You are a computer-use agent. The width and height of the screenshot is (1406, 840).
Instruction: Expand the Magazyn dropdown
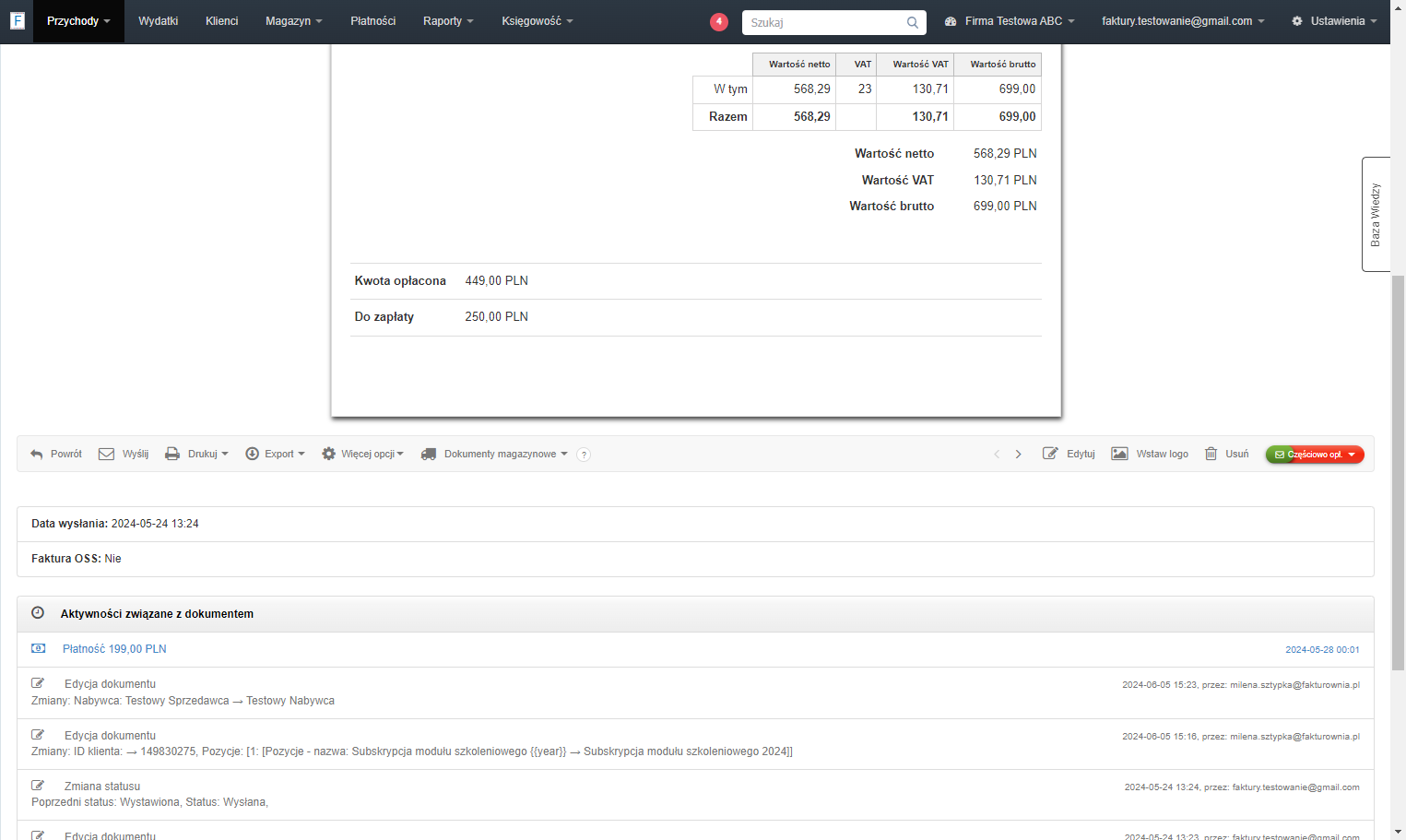pyautogui.click(x=293, y=21)
